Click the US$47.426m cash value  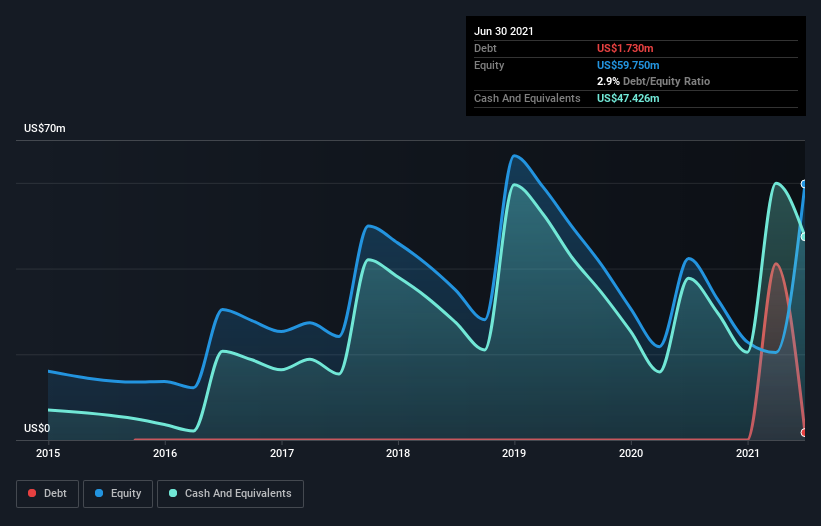point(628,98)
